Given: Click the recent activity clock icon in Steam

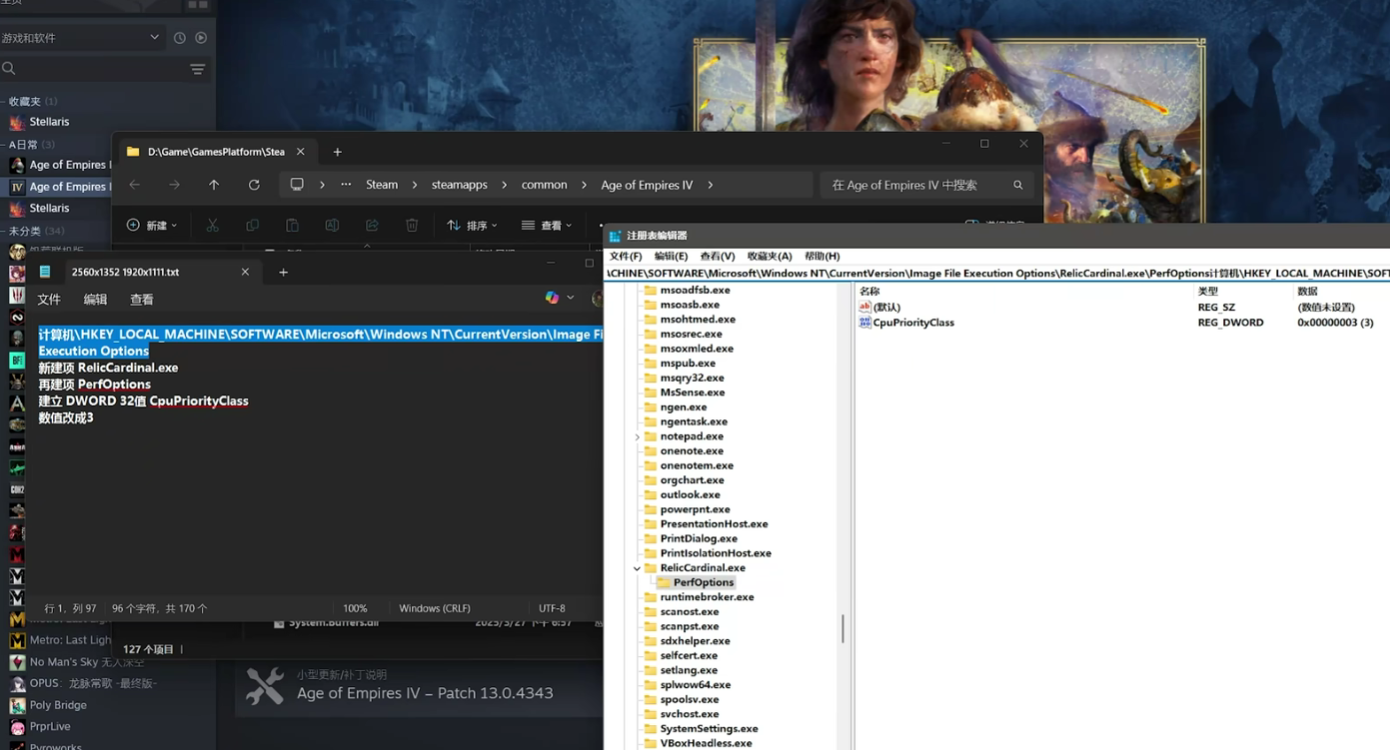Looking at the screenshot, I should click(x=180, y=38).
